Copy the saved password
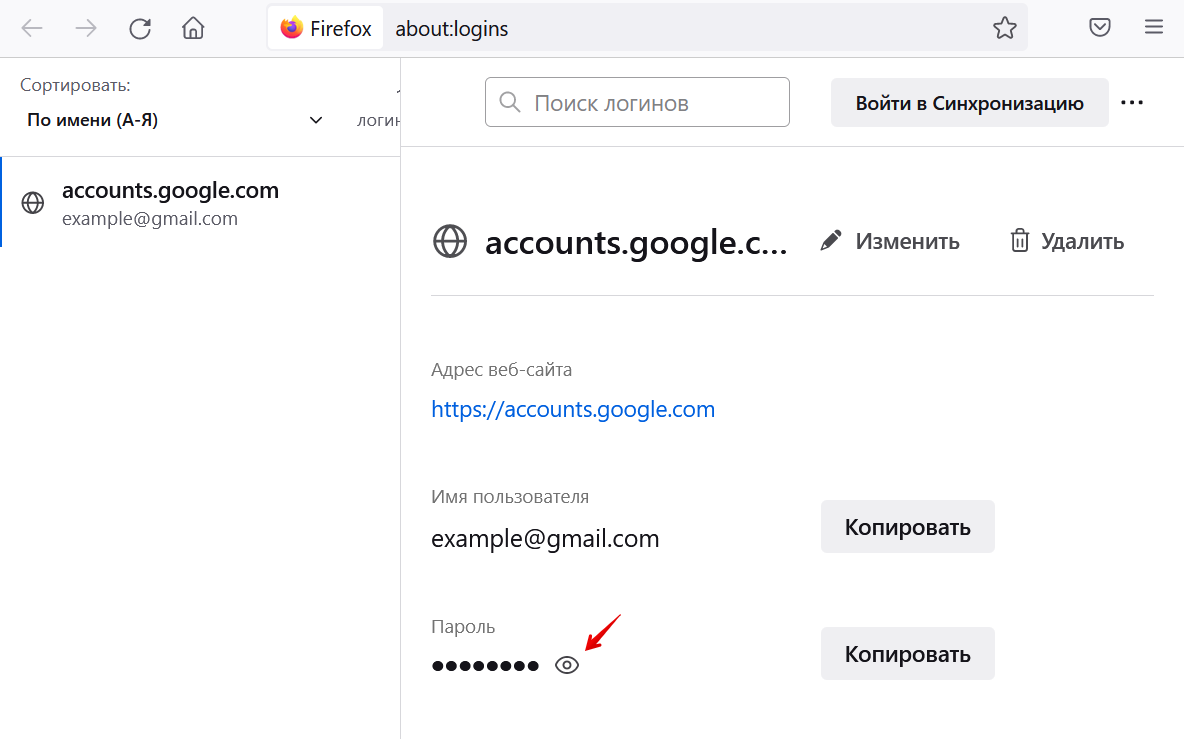This screenshot has height=739, width=1184. 907,654
